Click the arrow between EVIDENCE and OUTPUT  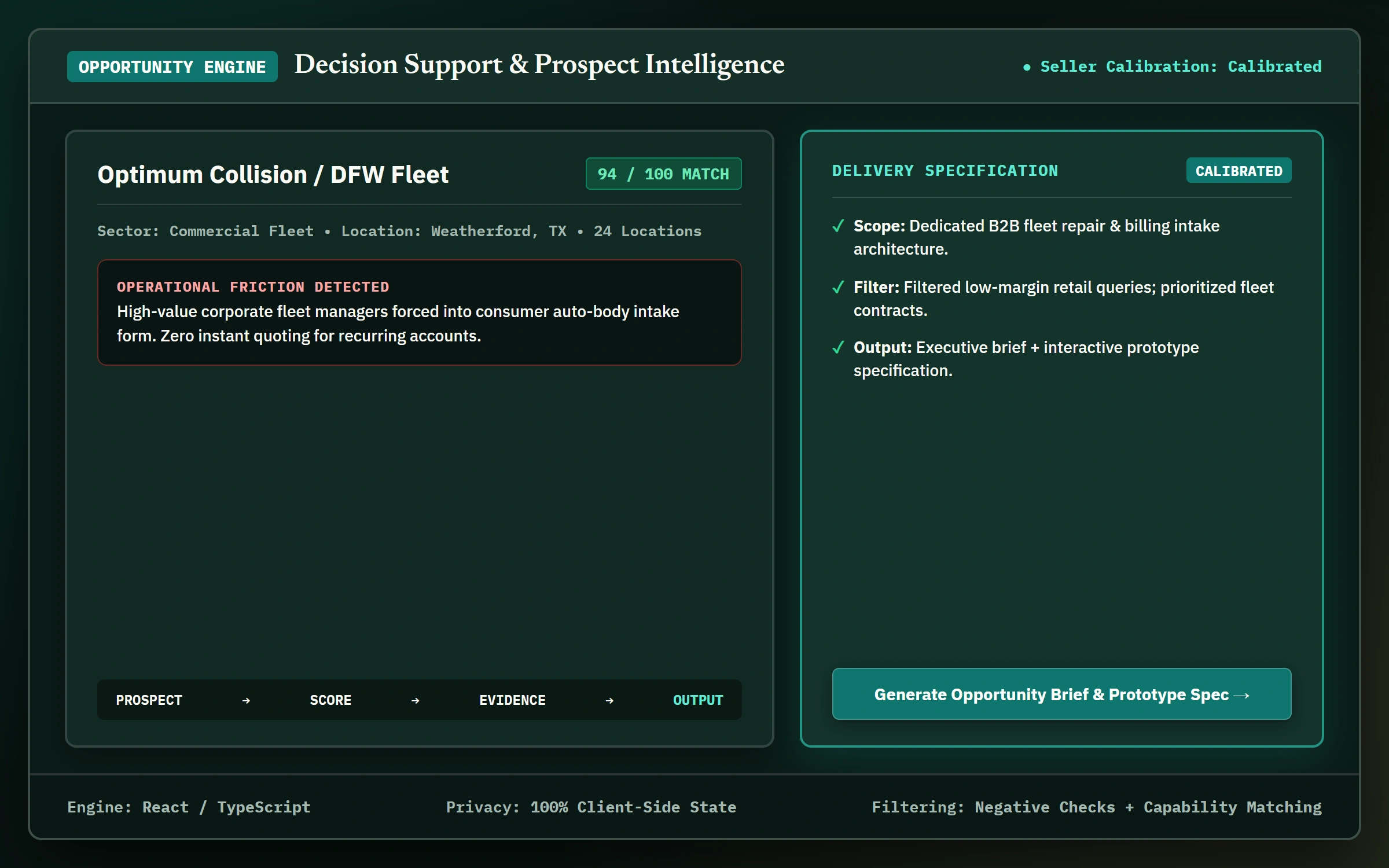click(609, 701)
